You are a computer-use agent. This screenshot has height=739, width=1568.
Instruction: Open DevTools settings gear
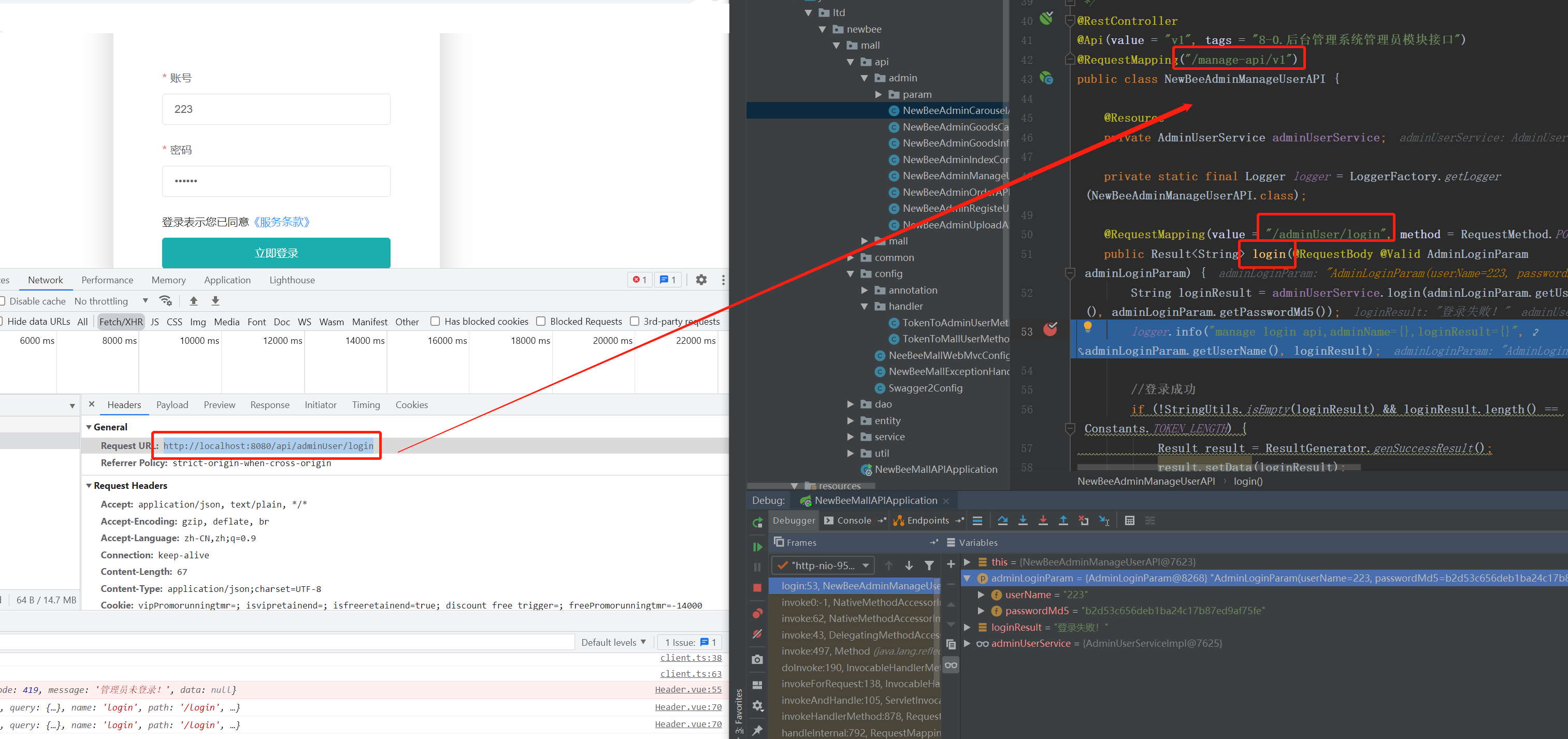coord(701,280)
